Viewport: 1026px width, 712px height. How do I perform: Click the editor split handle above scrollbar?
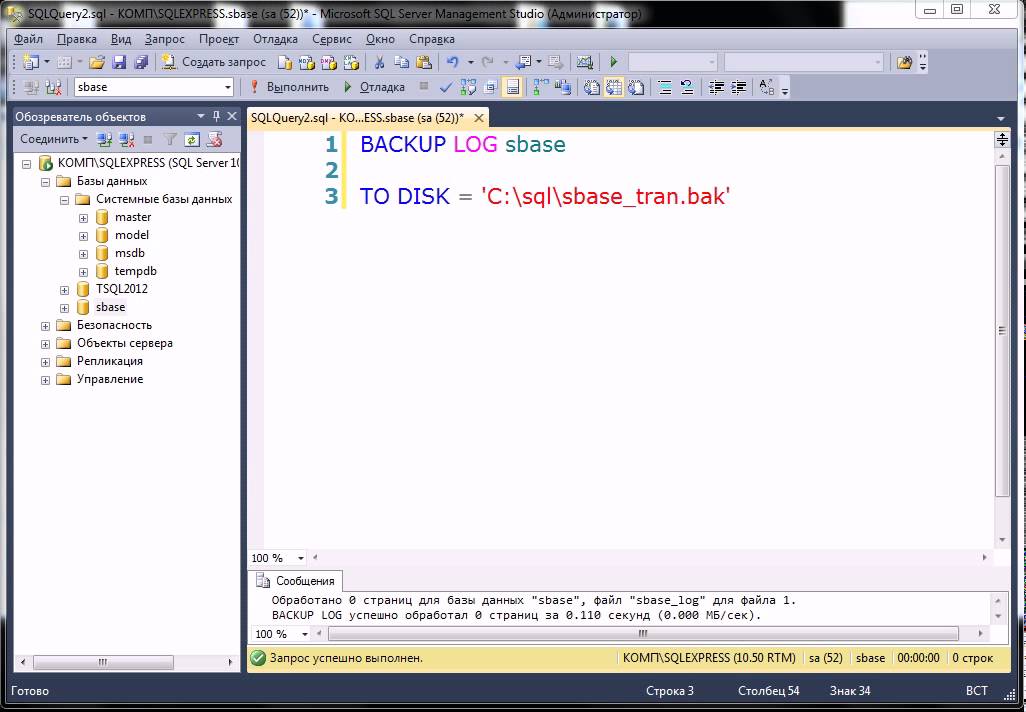click(x=1002, y=139)
